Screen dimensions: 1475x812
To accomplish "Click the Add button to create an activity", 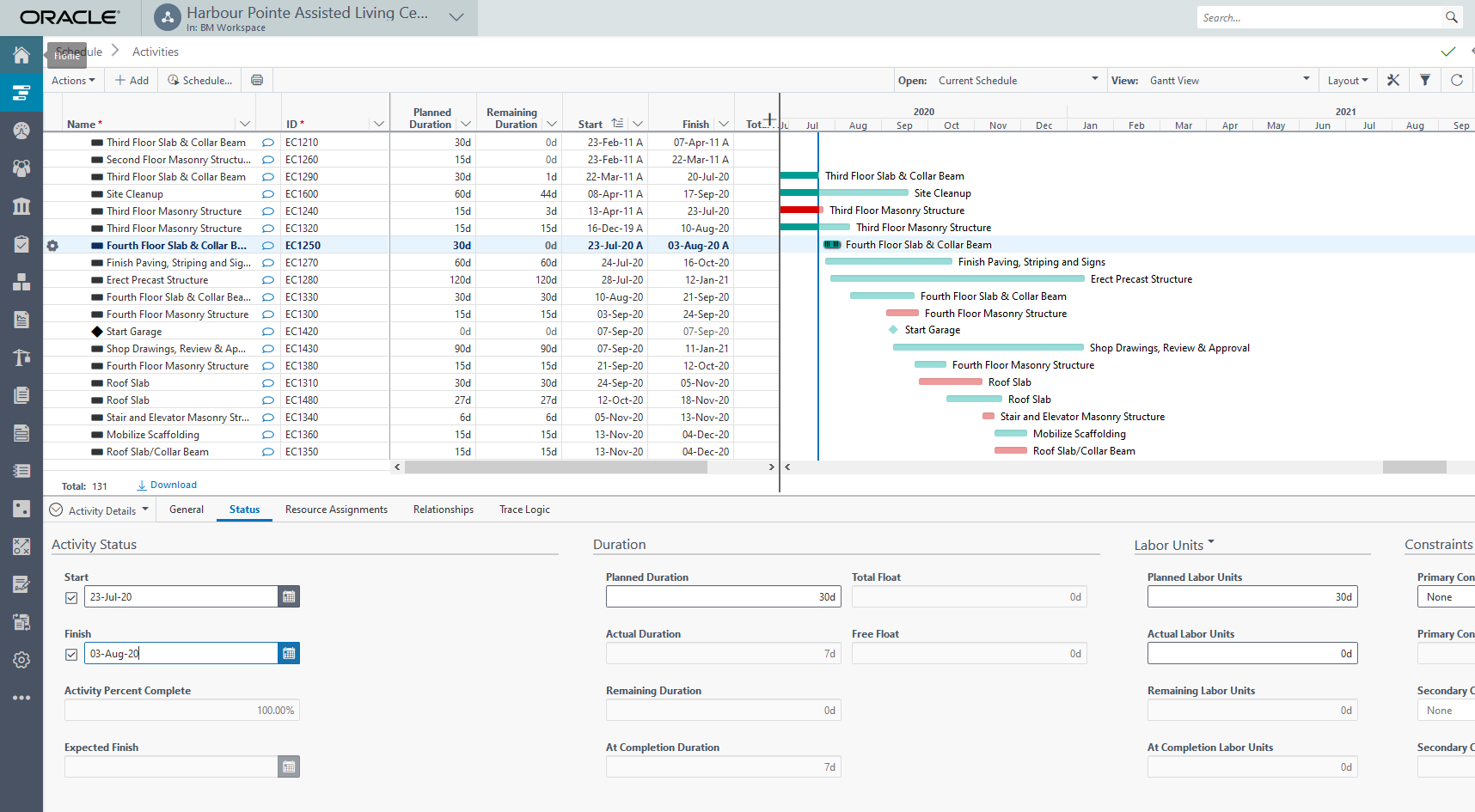I will tap(131, 80).
